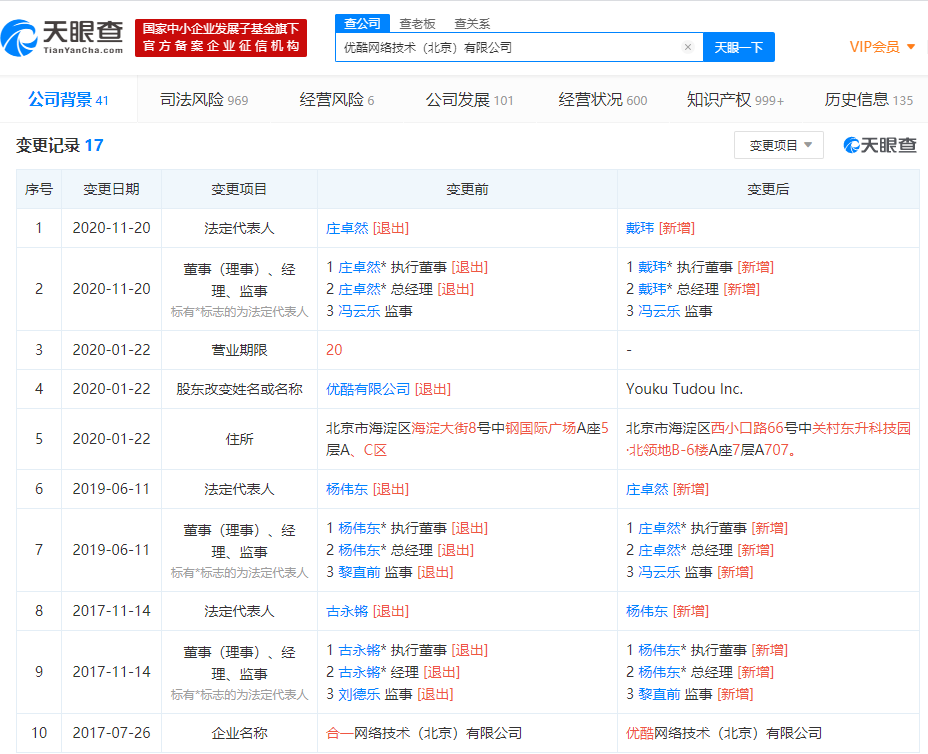Image resolution: width=928 pixels, height=754 pixels.
Task: Click the red official credit agency banner
Action: click(x=221, y=37)
